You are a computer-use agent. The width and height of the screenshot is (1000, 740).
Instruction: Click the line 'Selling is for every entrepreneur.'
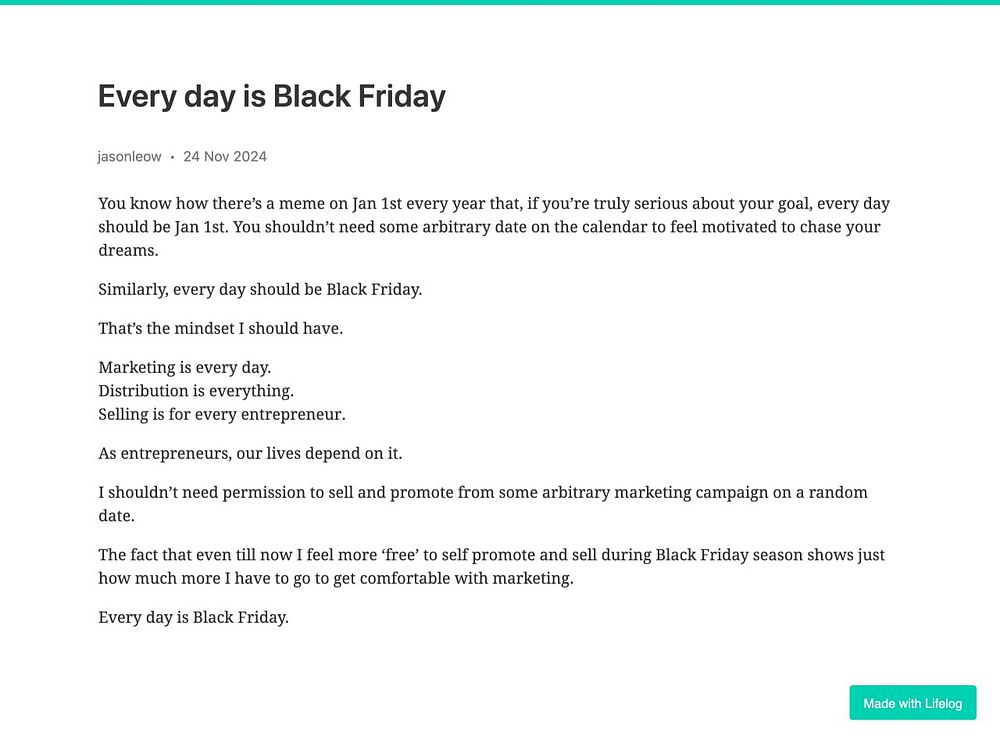click(221, 413)
